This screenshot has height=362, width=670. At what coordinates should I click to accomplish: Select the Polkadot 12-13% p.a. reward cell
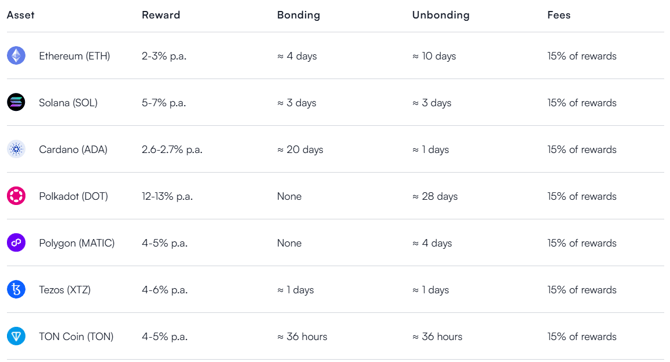[x=167, y=196]
